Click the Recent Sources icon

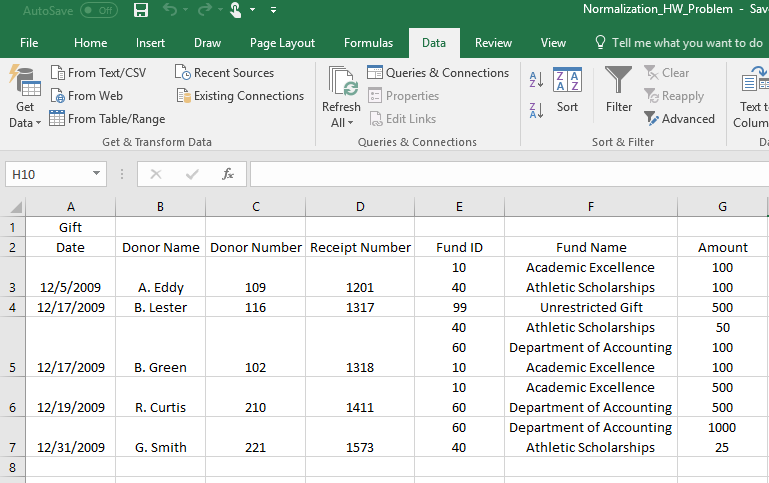(x=183, y=73)
